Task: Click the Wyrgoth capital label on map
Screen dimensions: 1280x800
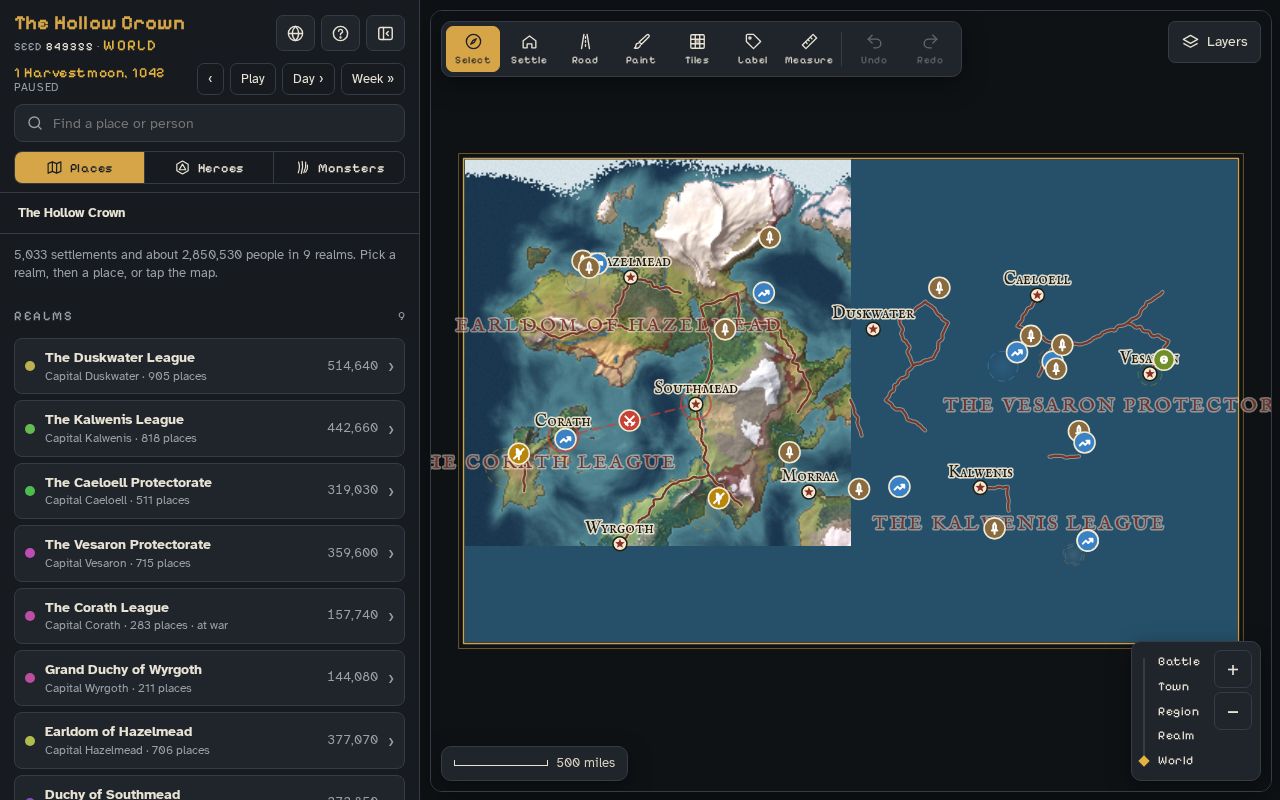Action: [619, 528]
